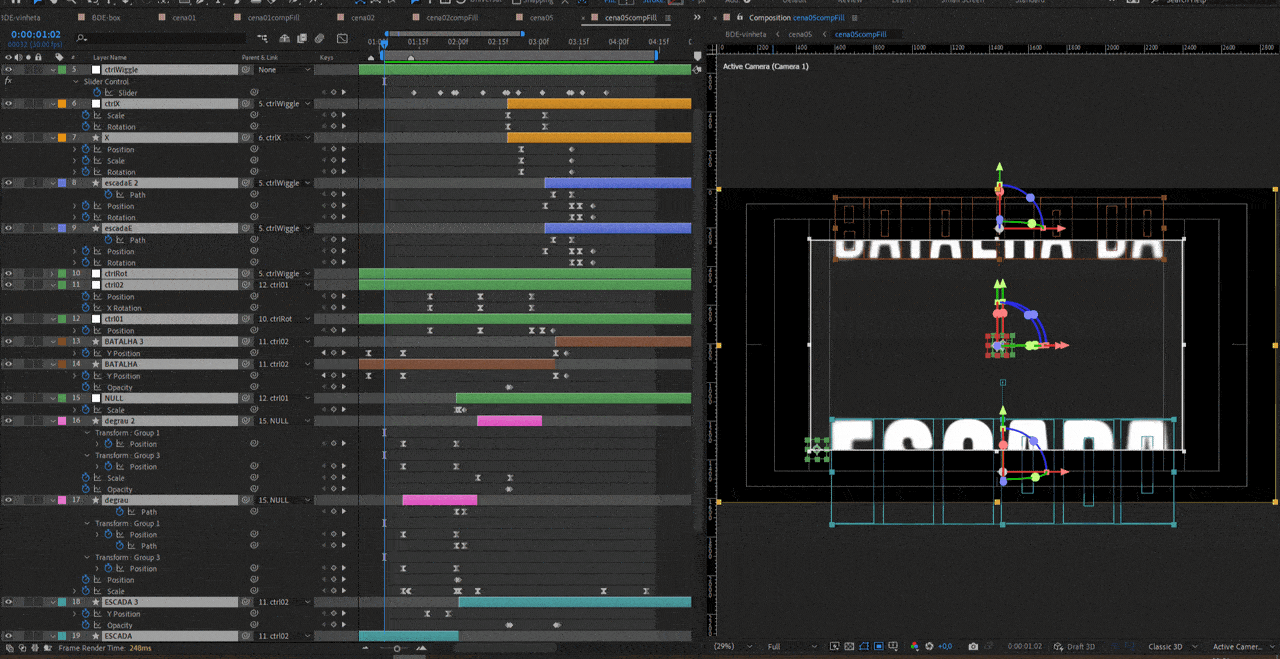This screenshot has width=1280, height=659.
Task: Open the viewer magnification dropdown (29%)
Action: [733, 647]
